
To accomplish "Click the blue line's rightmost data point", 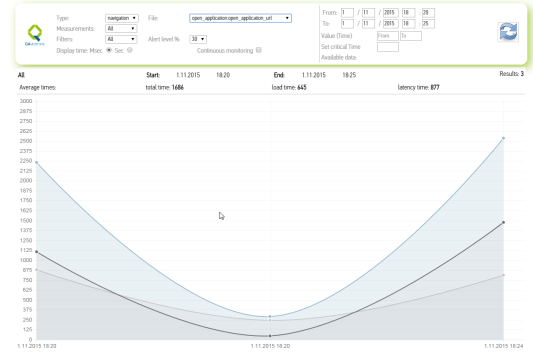I will 503,138.
